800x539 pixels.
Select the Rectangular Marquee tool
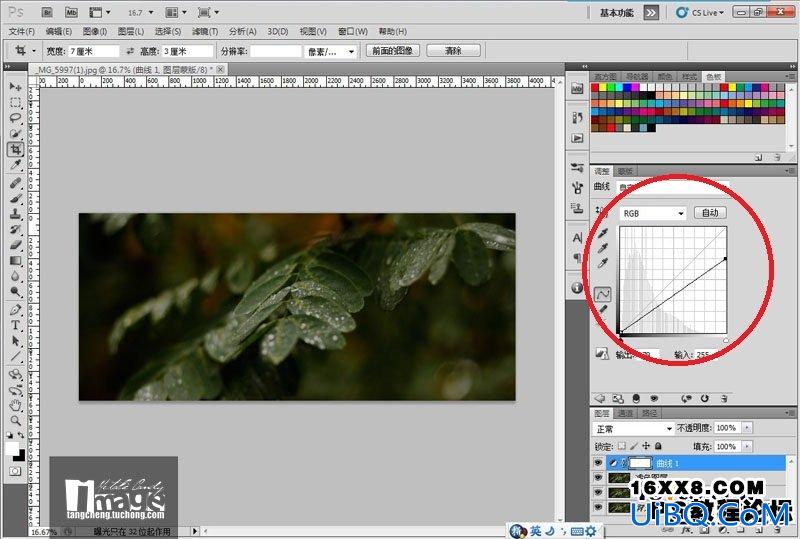tap(15, 103)
